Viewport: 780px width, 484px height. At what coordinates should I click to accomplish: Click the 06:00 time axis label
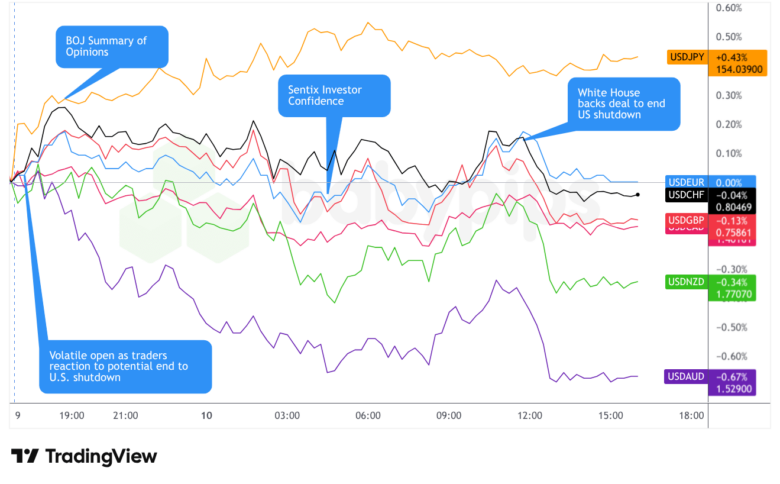367,414
